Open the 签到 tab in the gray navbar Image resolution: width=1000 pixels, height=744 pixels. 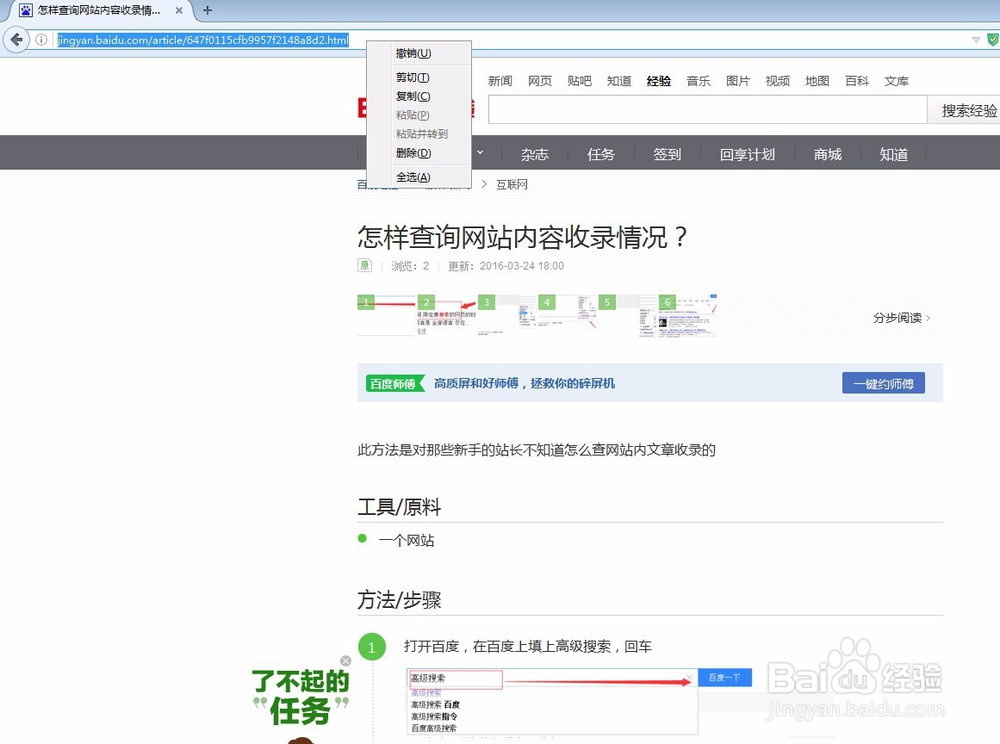667,154
